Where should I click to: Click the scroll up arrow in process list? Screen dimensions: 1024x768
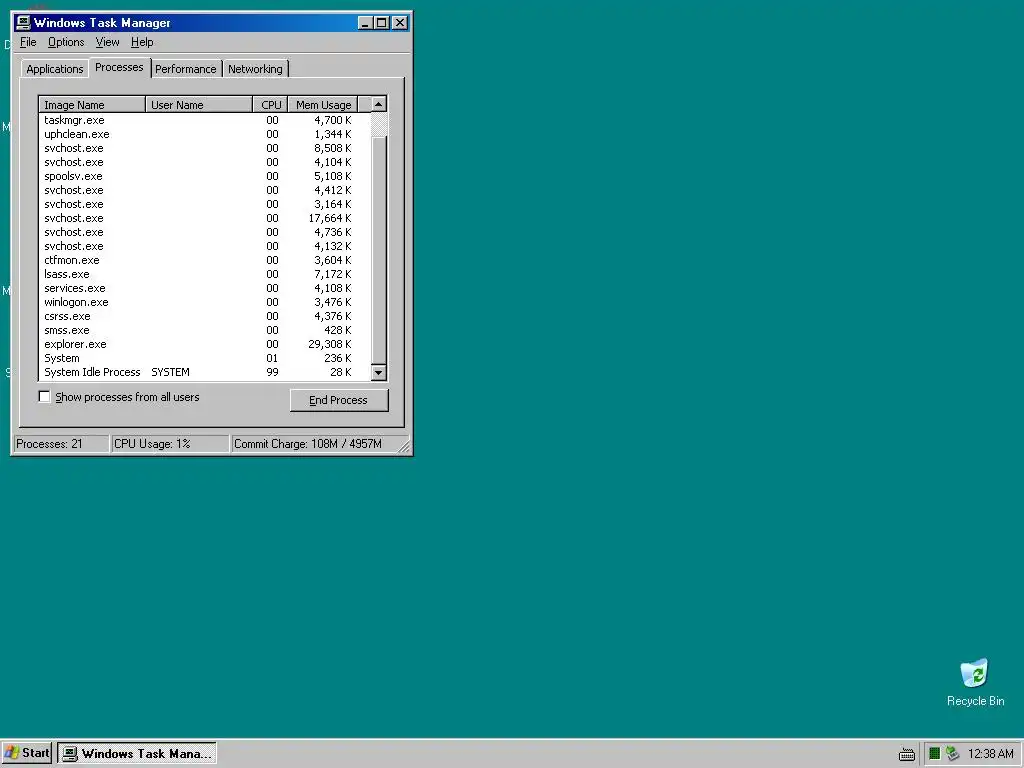point(379,104)
